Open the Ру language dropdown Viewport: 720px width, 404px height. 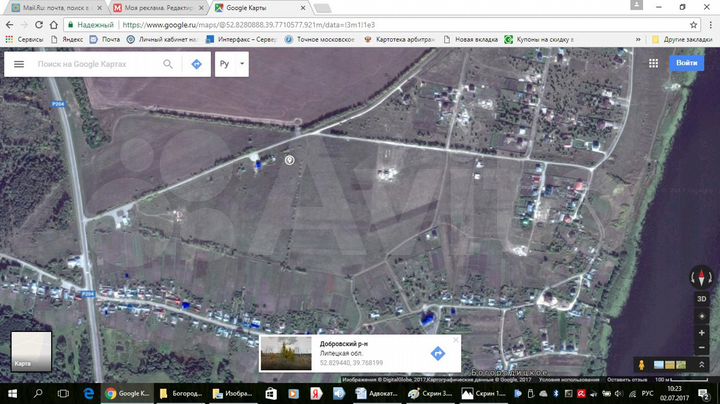(231, 64)
